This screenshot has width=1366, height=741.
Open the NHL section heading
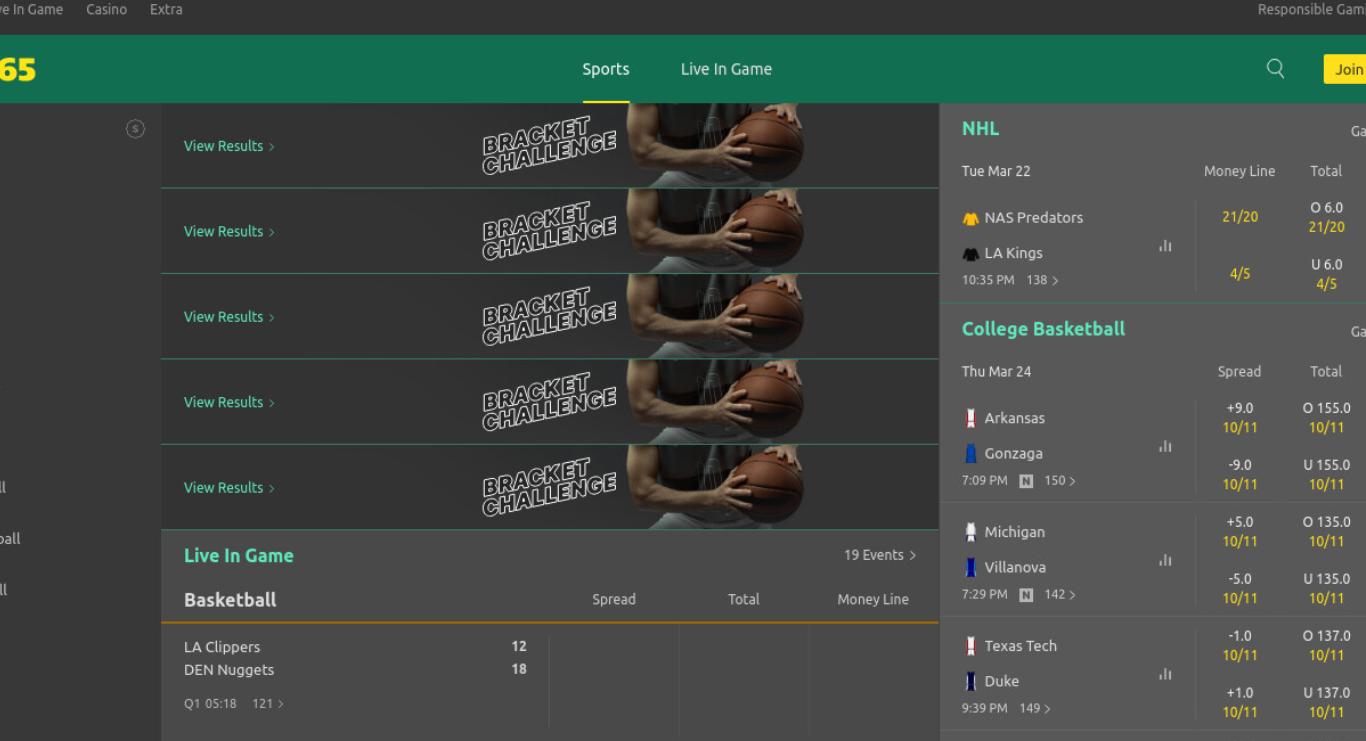click(x=980, y=129)
